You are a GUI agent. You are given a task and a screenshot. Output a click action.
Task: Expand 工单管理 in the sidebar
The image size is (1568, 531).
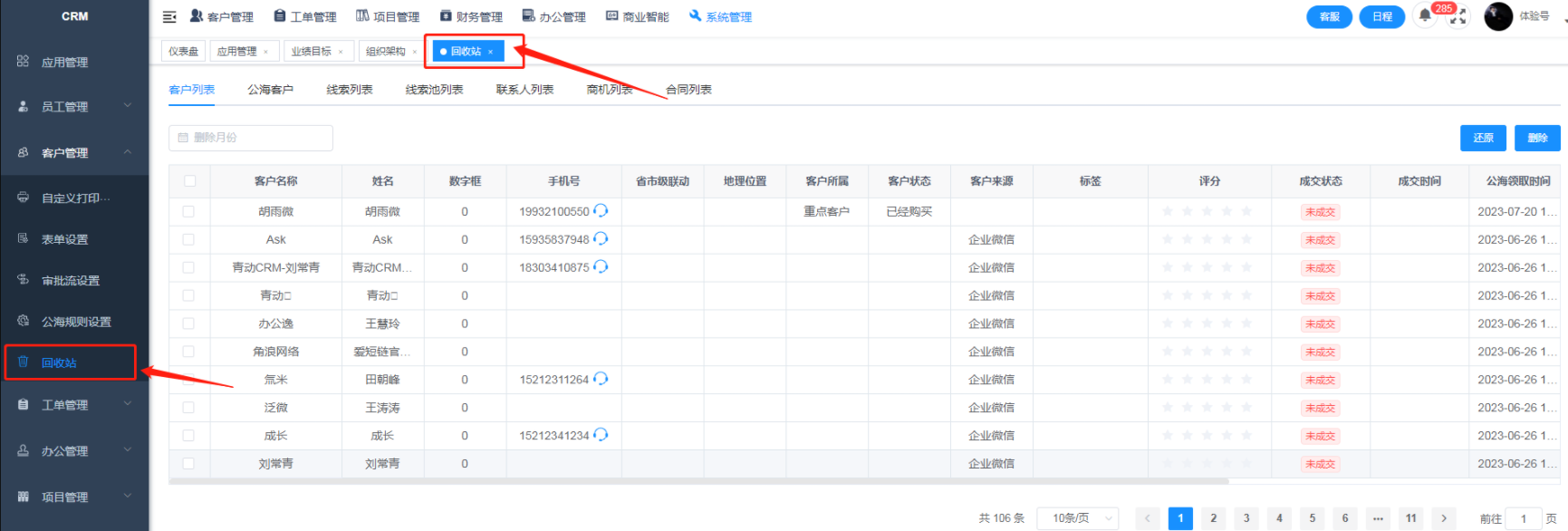point(128,404)
